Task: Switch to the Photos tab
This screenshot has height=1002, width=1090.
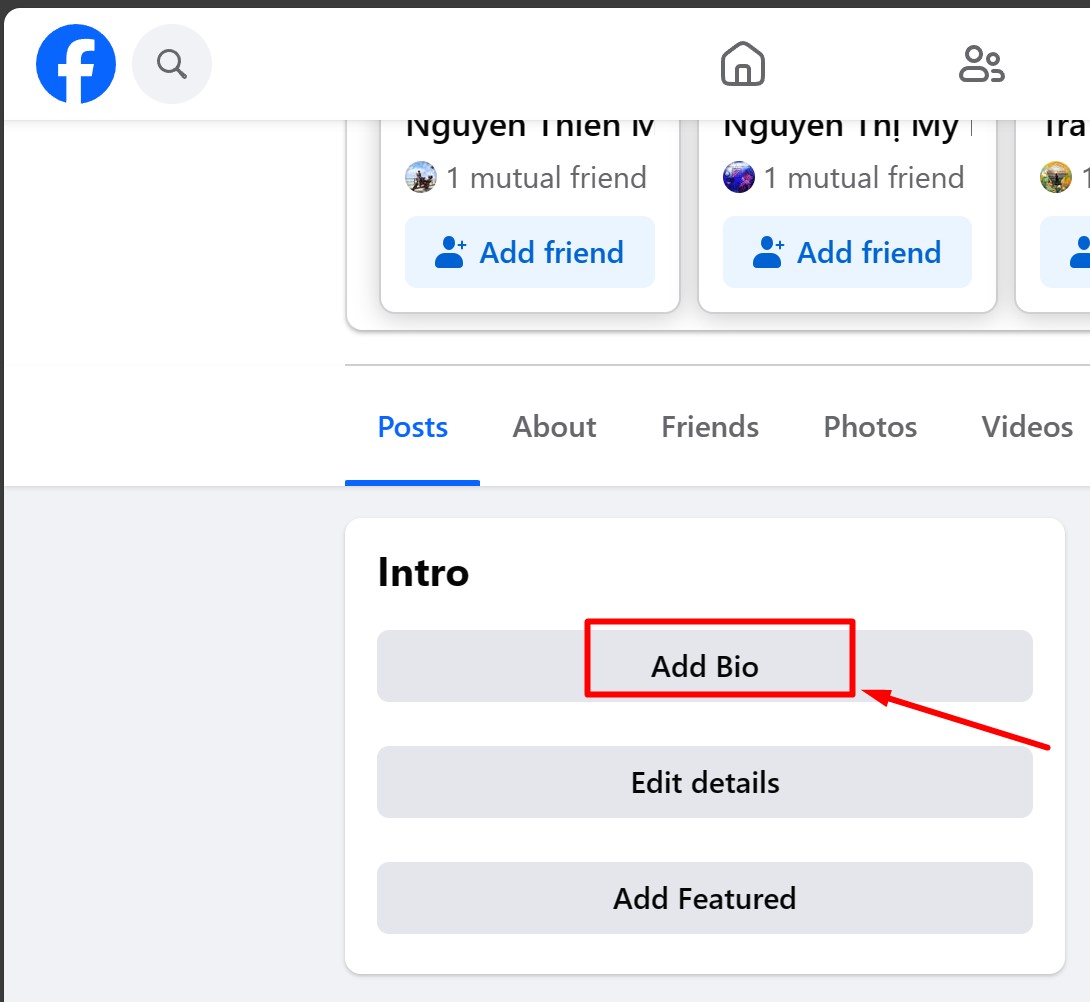Action: tap(870, 427)
